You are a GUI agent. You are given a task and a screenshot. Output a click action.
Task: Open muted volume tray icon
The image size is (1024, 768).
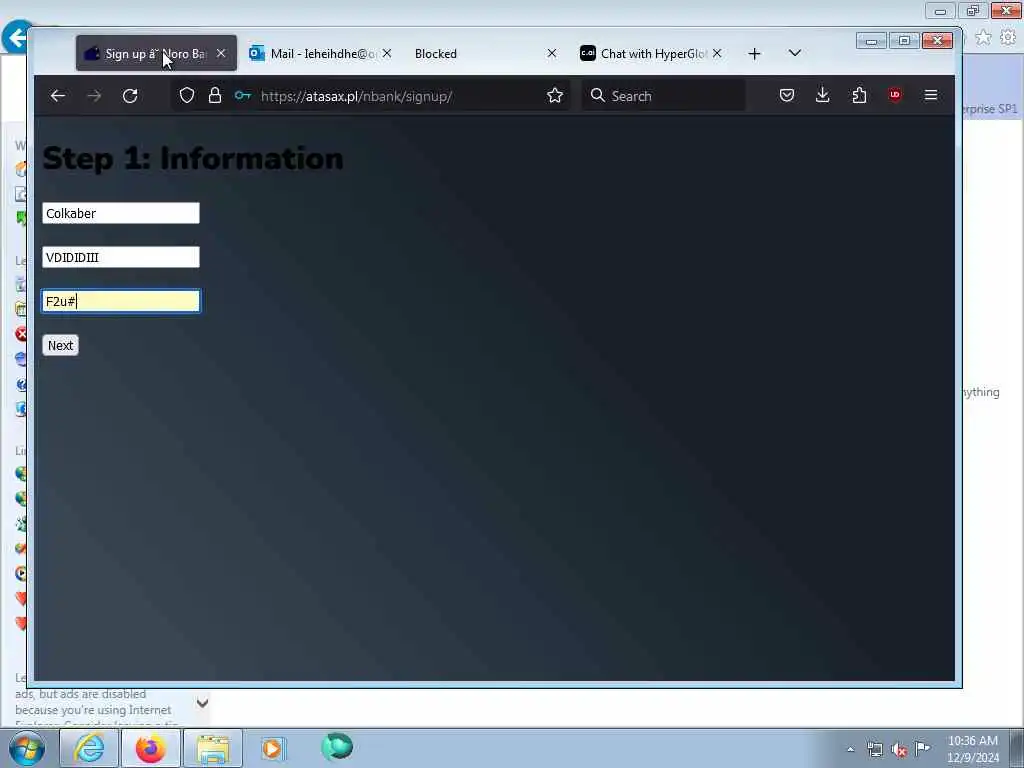pyautogui.click(x=899, y=750)
